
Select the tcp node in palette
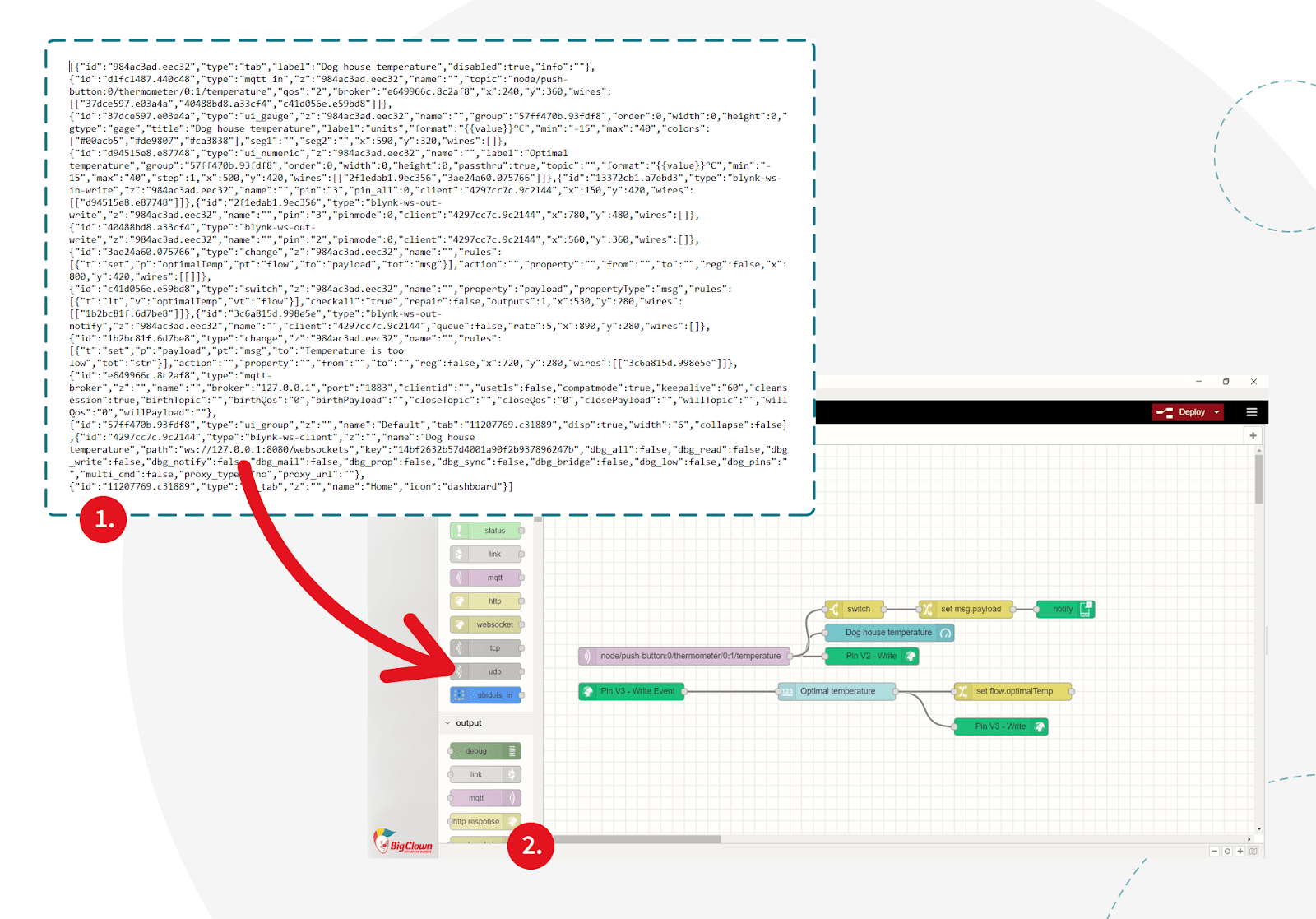[486, 648]
